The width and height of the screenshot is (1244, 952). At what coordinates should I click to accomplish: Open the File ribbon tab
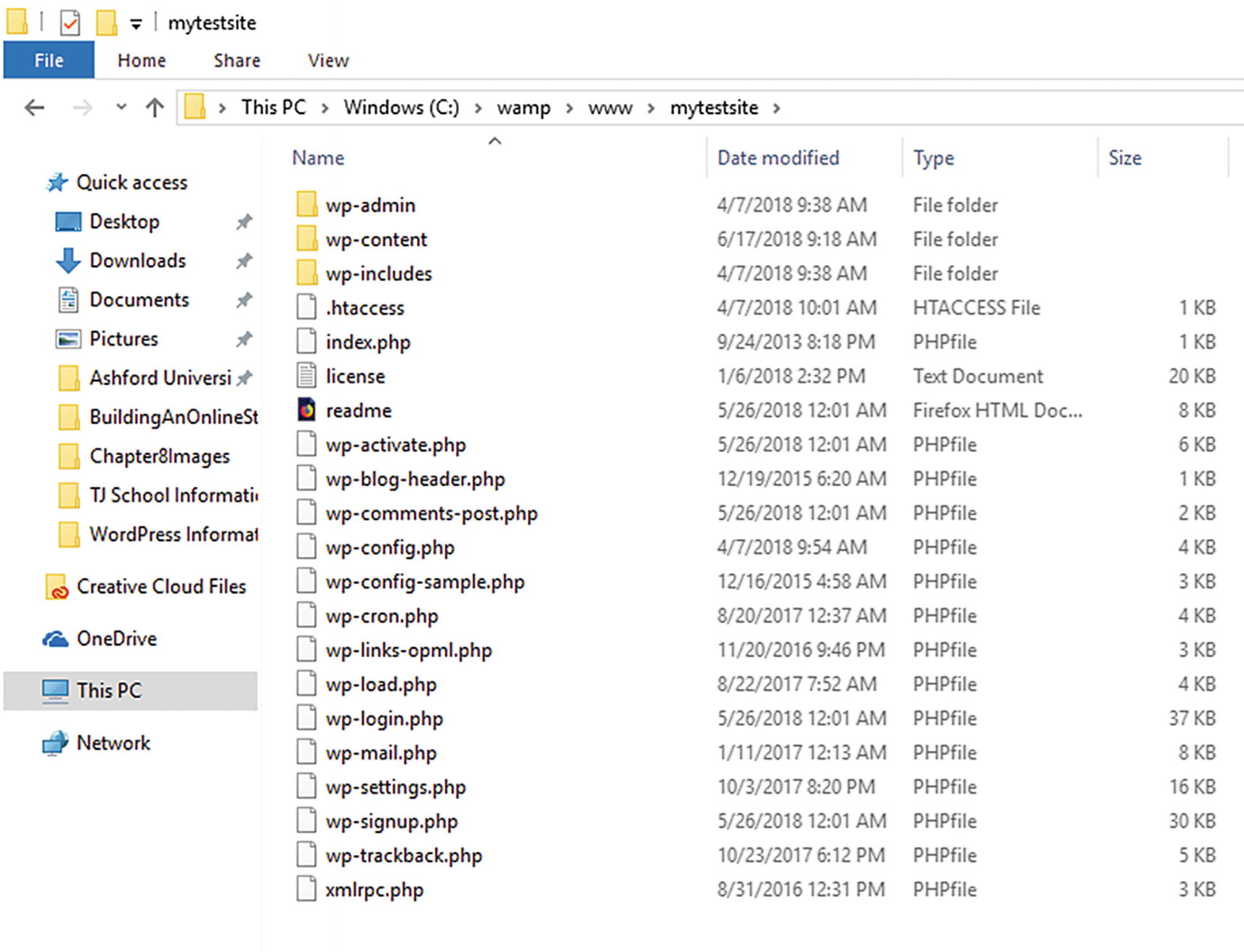[49, 60]
